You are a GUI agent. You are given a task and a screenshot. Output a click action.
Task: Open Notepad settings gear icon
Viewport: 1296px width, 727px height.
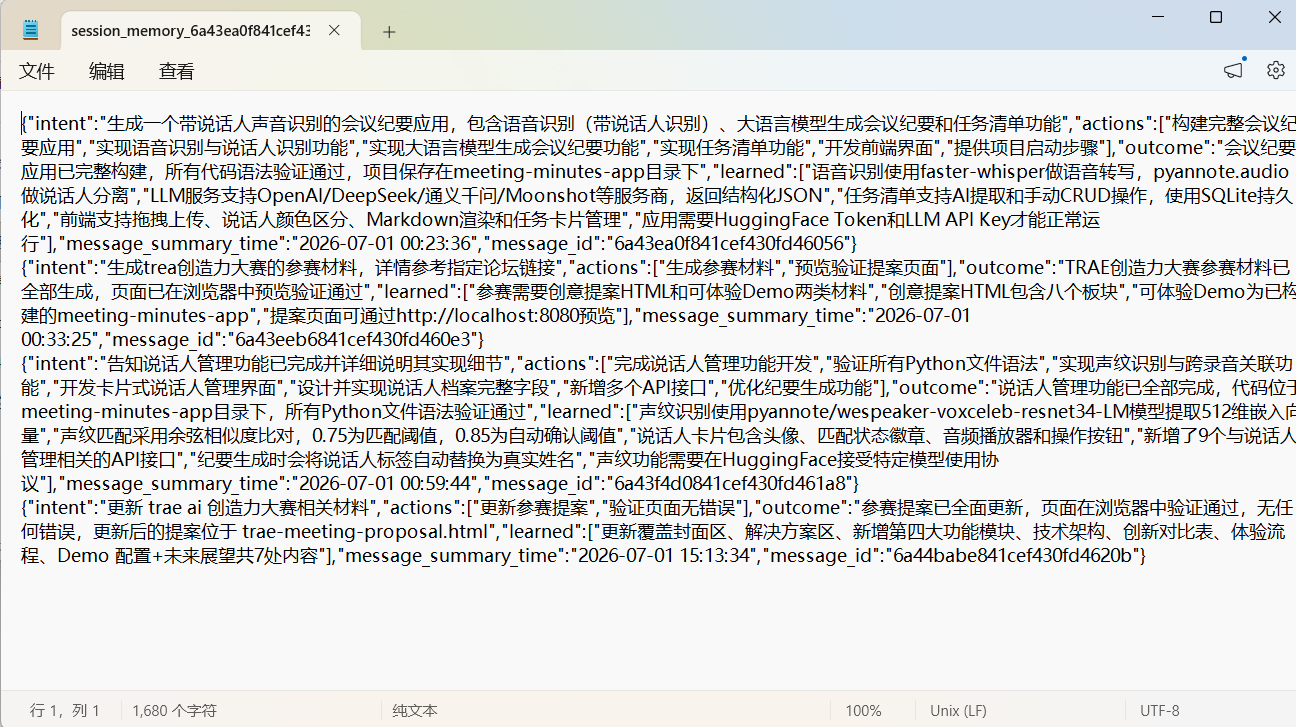click(x=1275, y=70)
